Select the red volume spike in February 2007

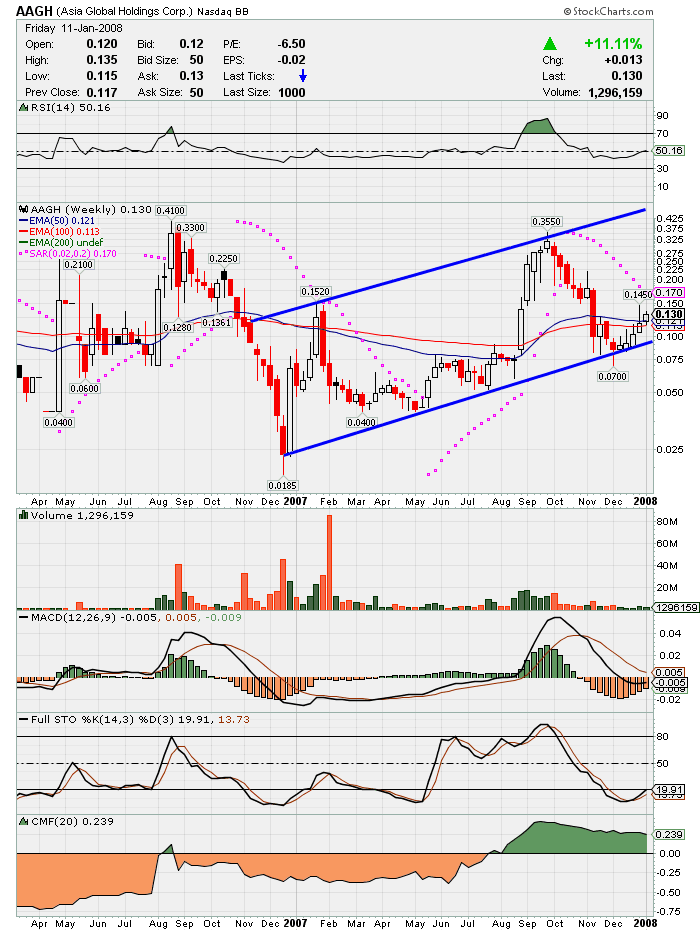[328, 559]
